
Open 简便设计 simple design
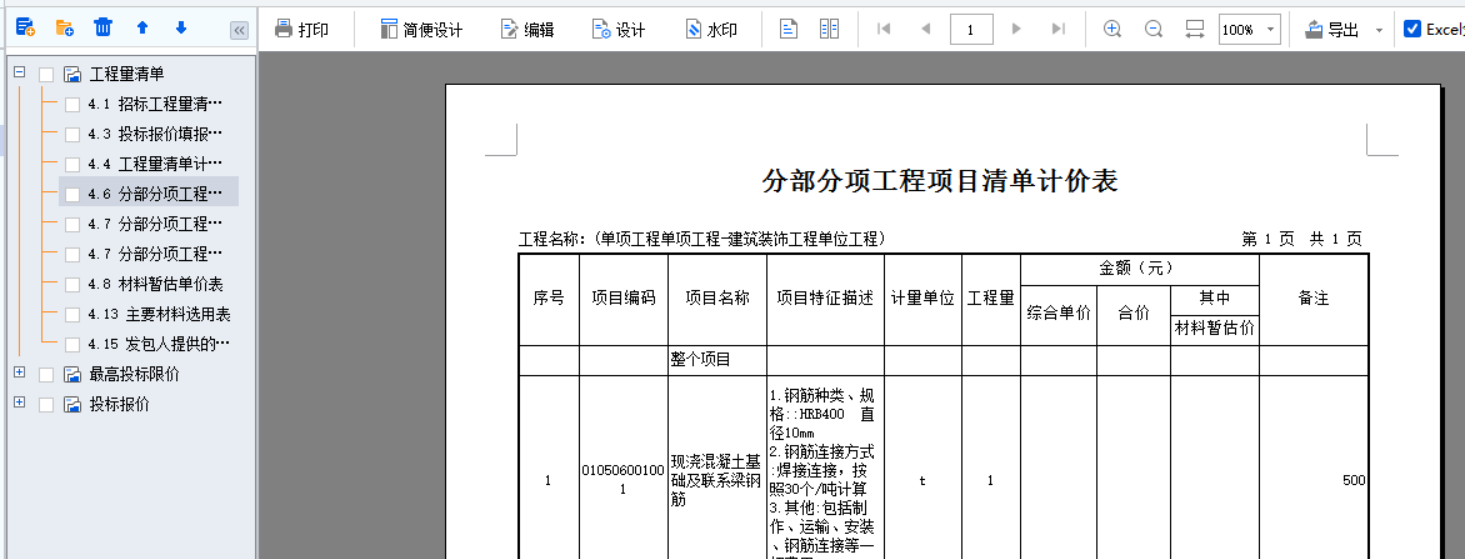pyautogui.click(x=421, y=29)
